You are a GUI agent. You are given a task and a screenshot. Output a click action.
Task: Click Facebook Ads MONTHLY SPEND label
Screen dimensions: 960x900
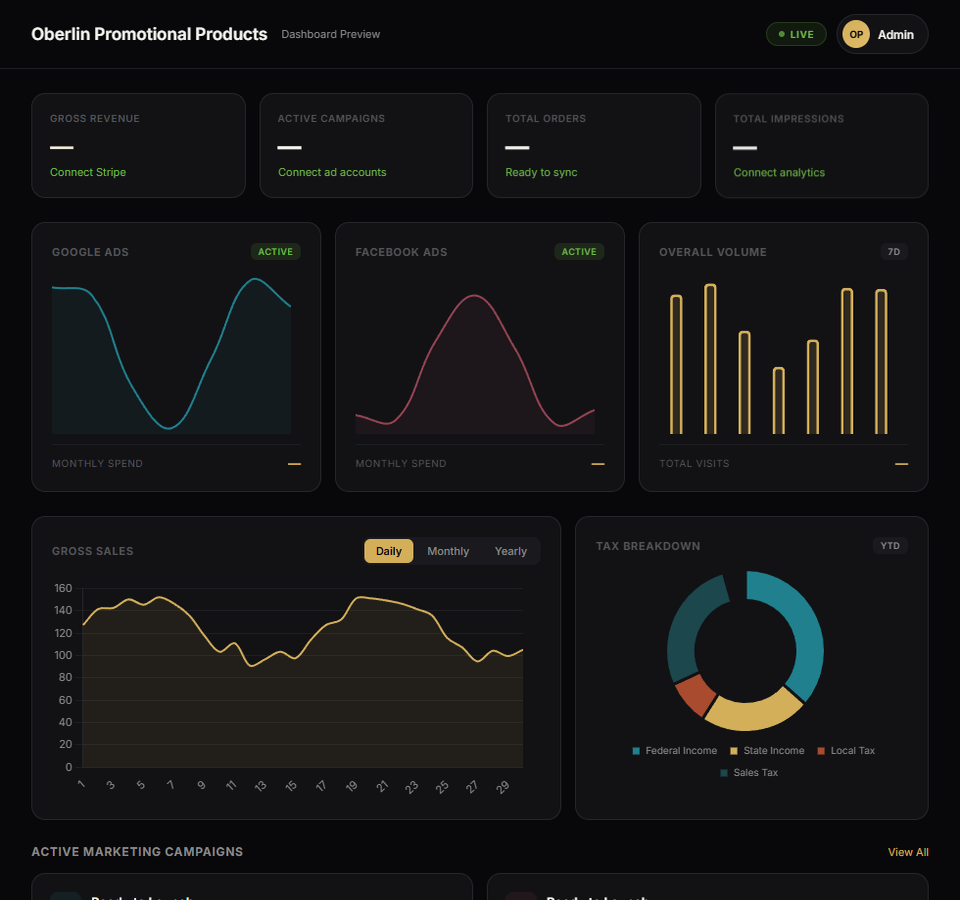pyautogui.click(x=401, y=463)
